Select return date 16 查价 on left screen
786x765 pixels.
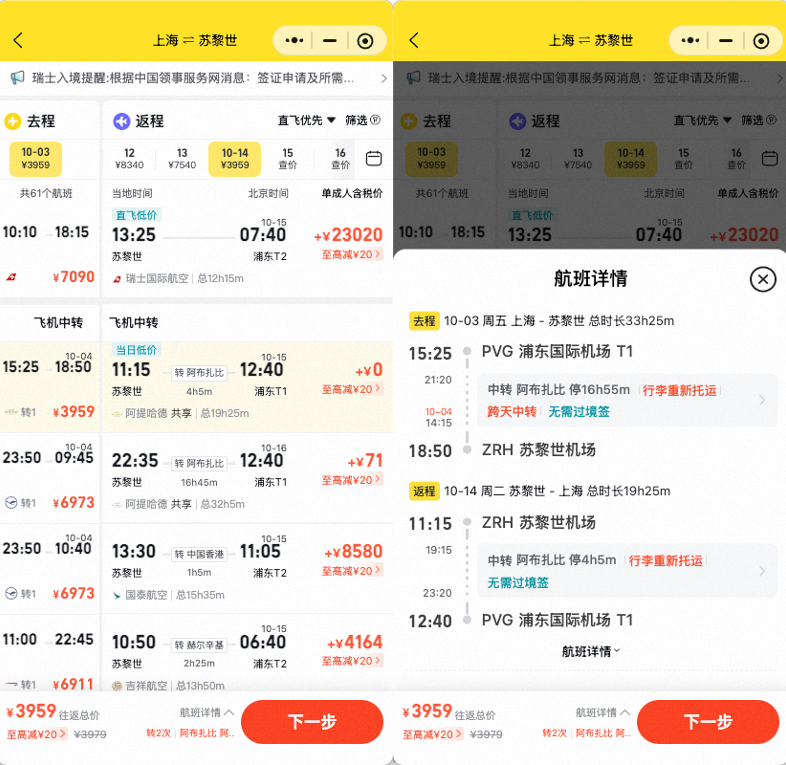(x=340, y=158)
